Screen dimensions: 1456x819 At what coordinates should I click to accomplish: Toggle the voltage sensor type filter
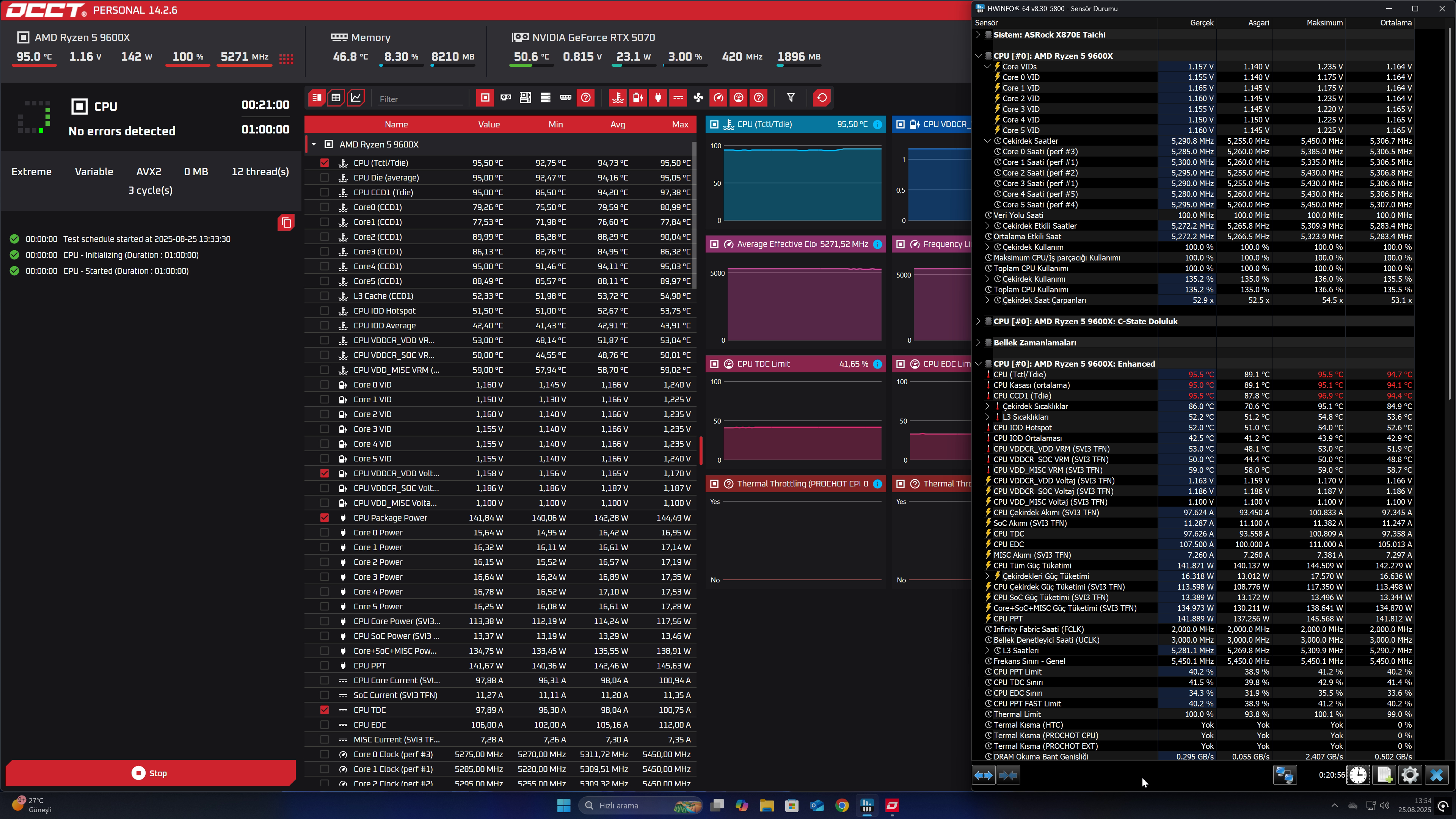[x=637, y=98]
